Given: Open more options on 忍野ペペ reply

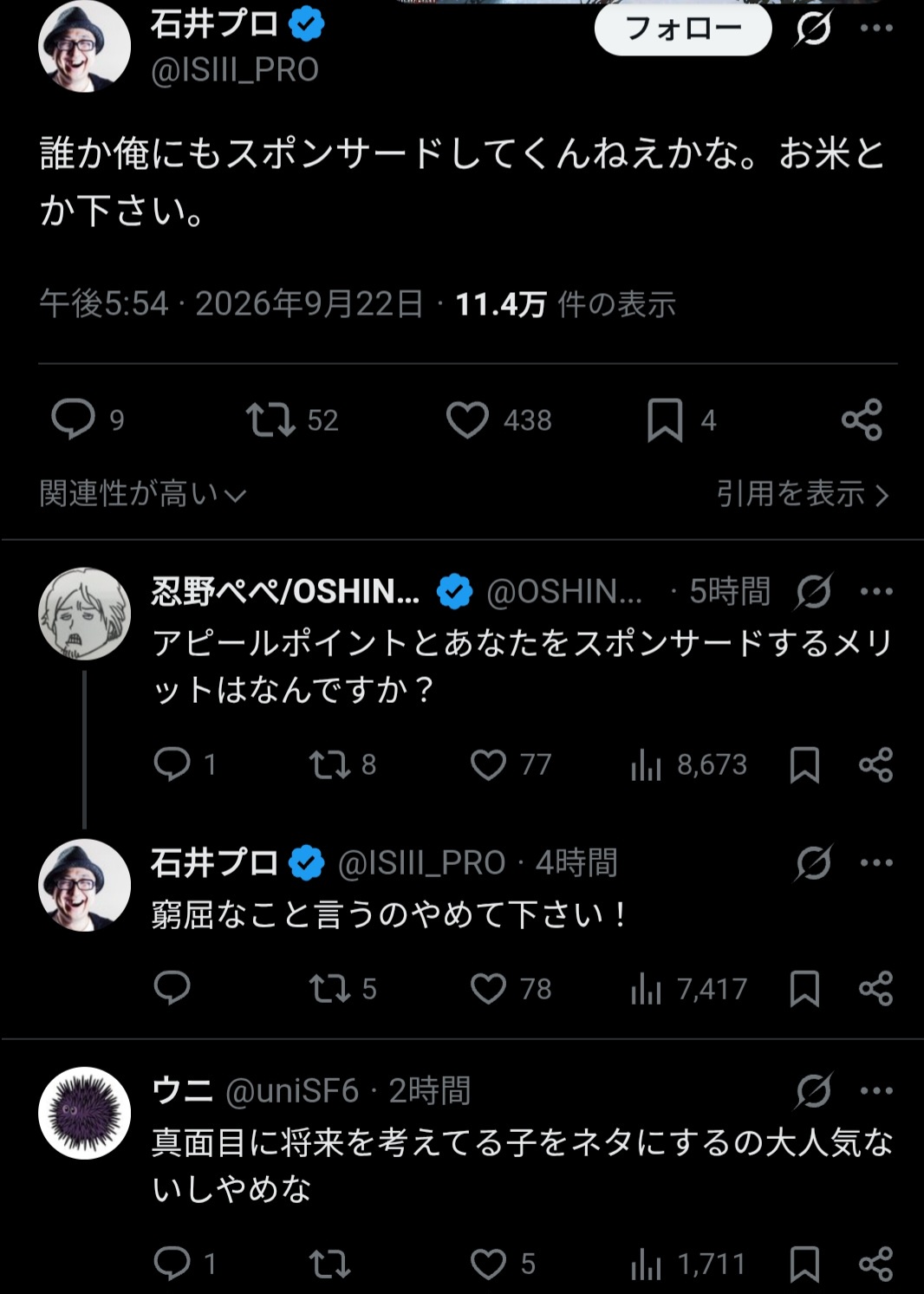Looking at the screenshot, I should point(876,591).
